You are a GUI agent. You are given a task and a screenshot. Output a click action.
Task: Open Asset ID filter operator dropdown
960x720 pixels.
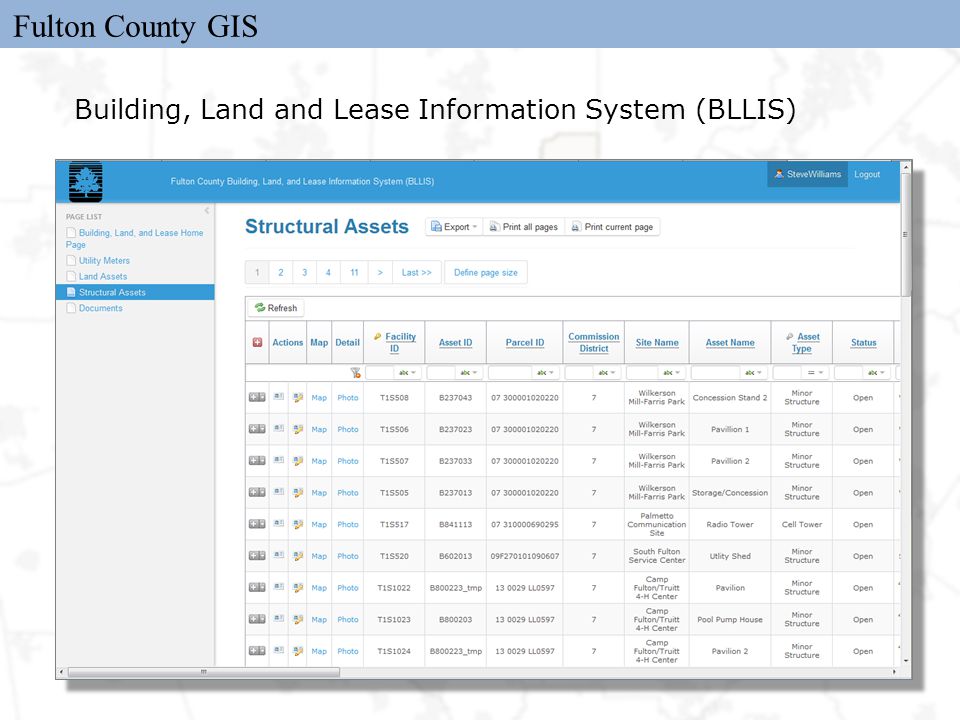coord(469,372)
